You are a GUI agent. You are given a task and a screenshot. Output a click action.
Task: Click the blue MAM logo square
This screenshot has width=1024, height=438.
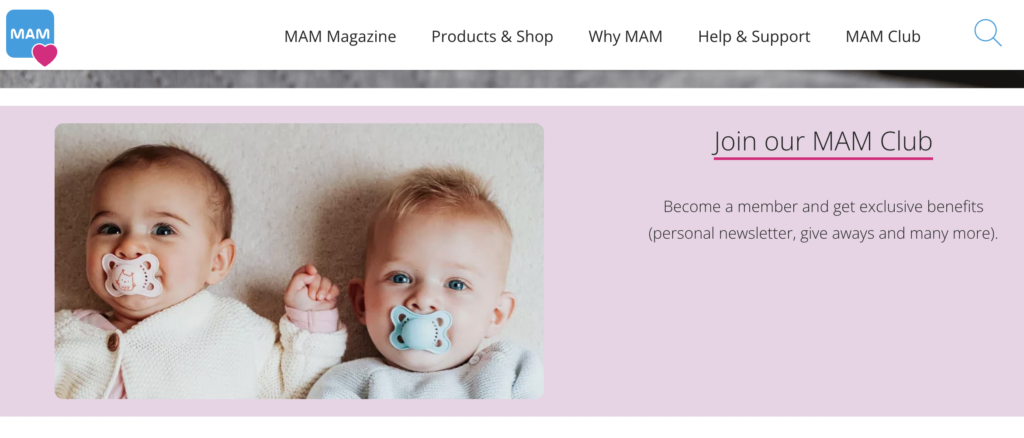[27, 31]
